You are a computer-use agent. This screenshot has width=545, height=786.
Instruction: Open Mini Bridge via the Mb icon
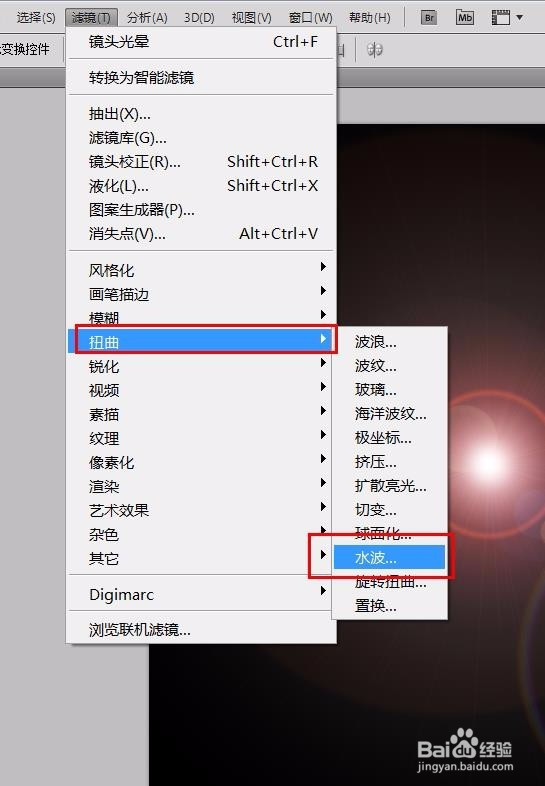tap(465, 18)
